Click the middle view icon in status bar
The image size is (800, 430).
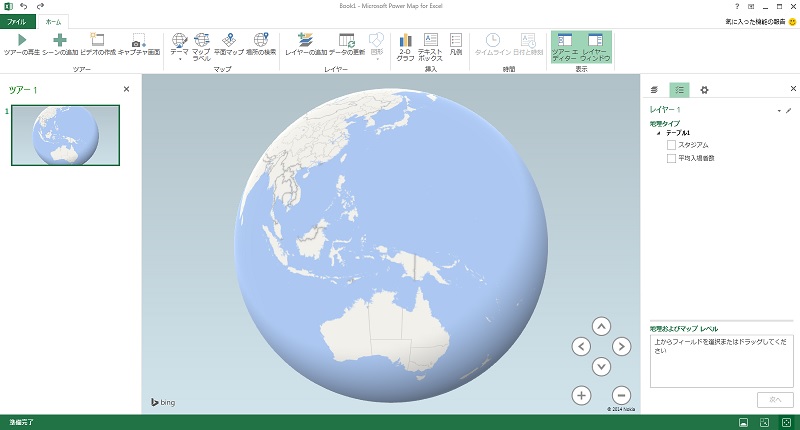[764, 422]
